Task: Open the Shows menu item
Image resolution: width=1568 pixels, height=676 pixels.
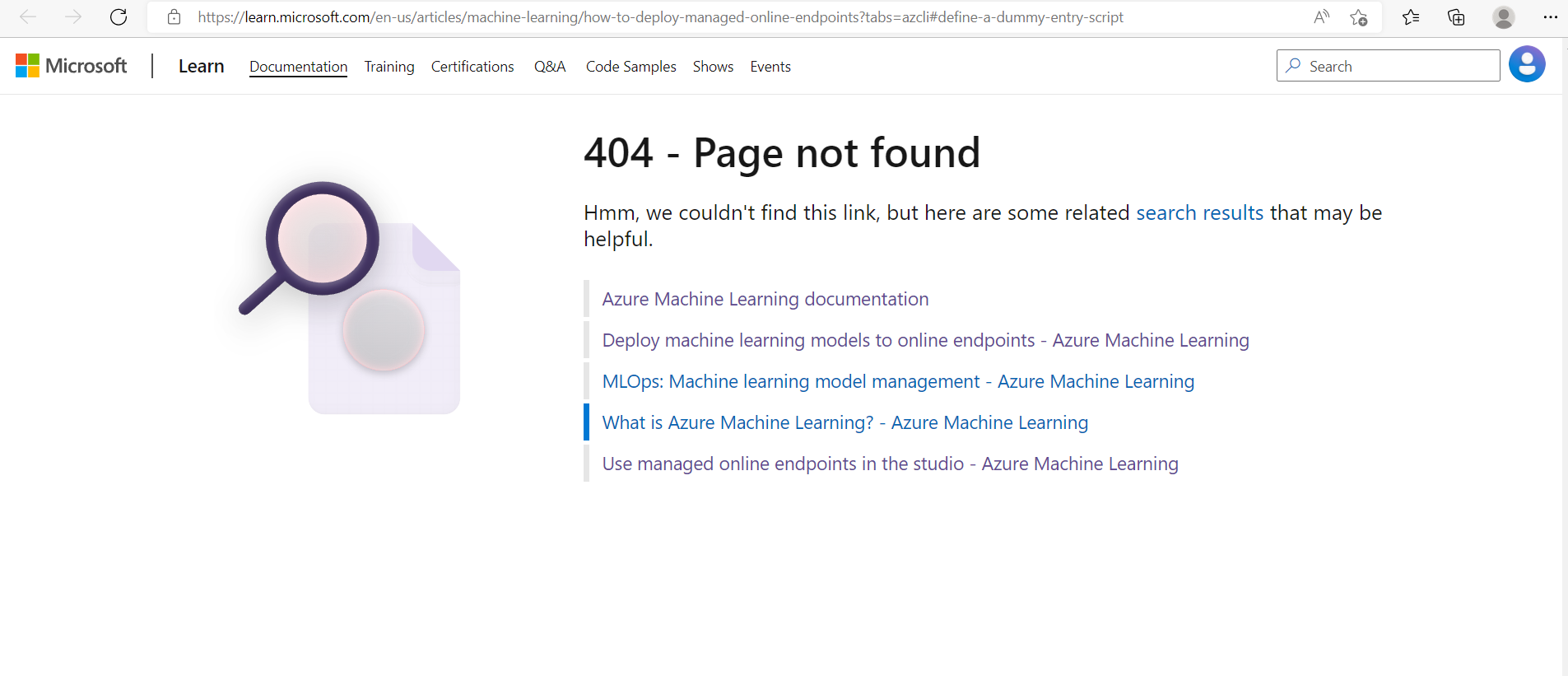Action: click(x=713, y=67)
